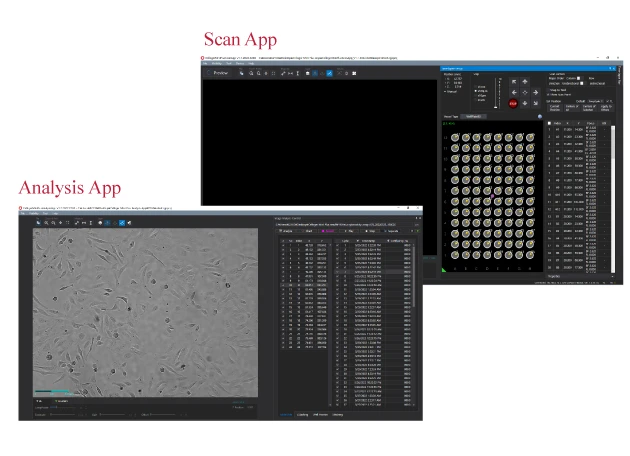Click the vertical measure icon in Scan App toolbar
The height and width of the screenshot is (456, 630).
pos(298,73)
